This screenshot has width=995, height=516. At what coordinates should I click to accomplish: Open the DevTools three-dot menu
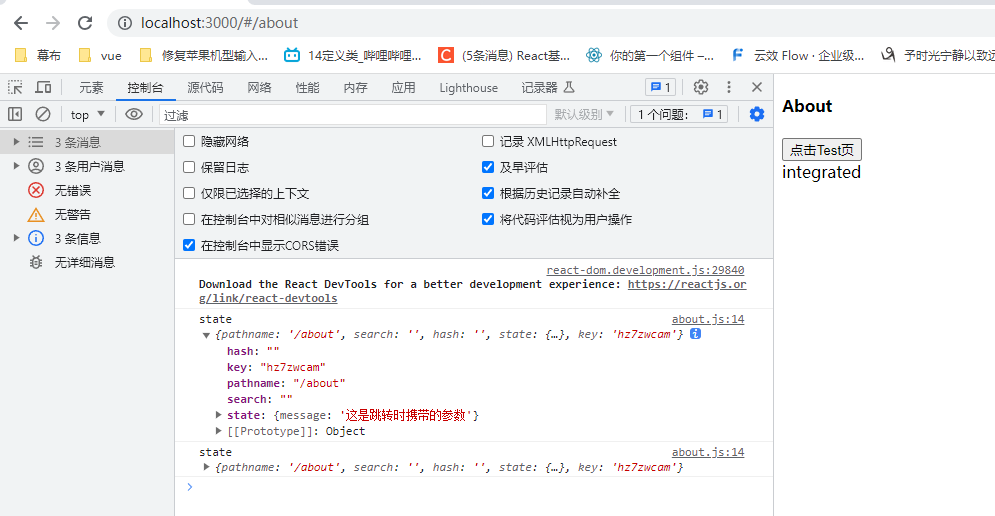click(x=728, y=87)
